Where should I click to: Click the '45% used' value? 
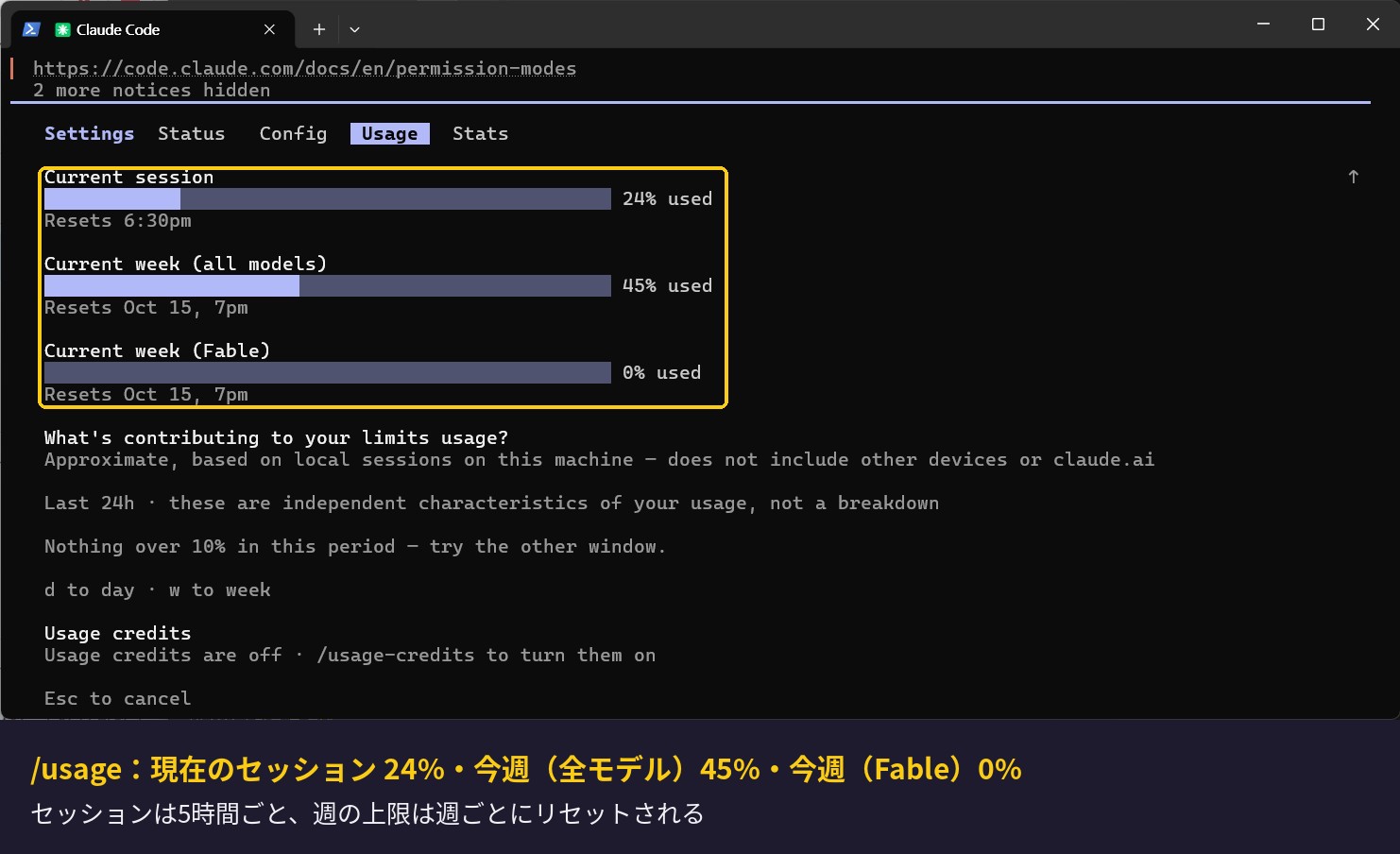point(667,285)
